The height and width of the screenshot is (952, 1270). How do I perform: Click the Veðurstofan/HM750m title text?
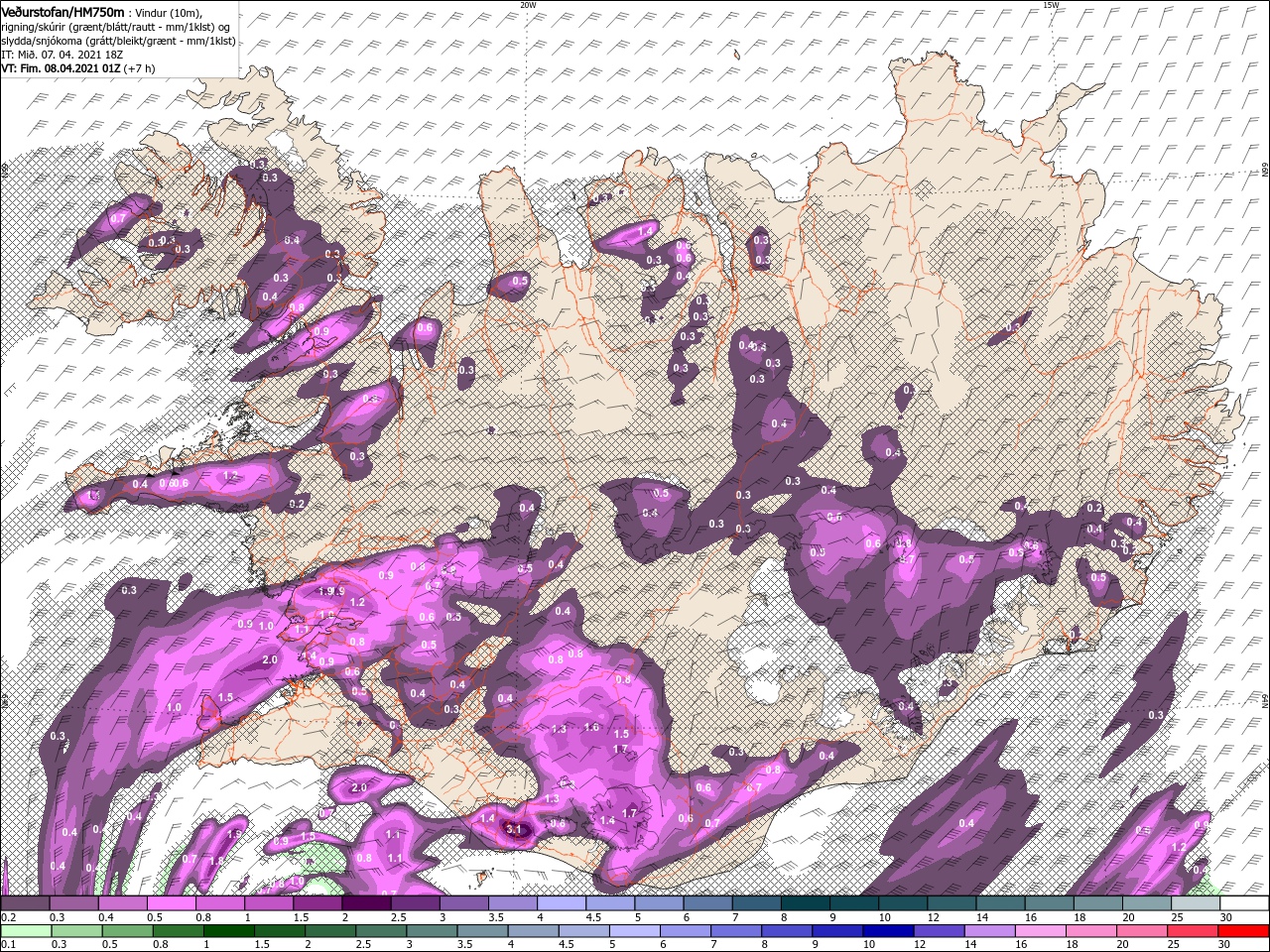(x=63, y=11)
